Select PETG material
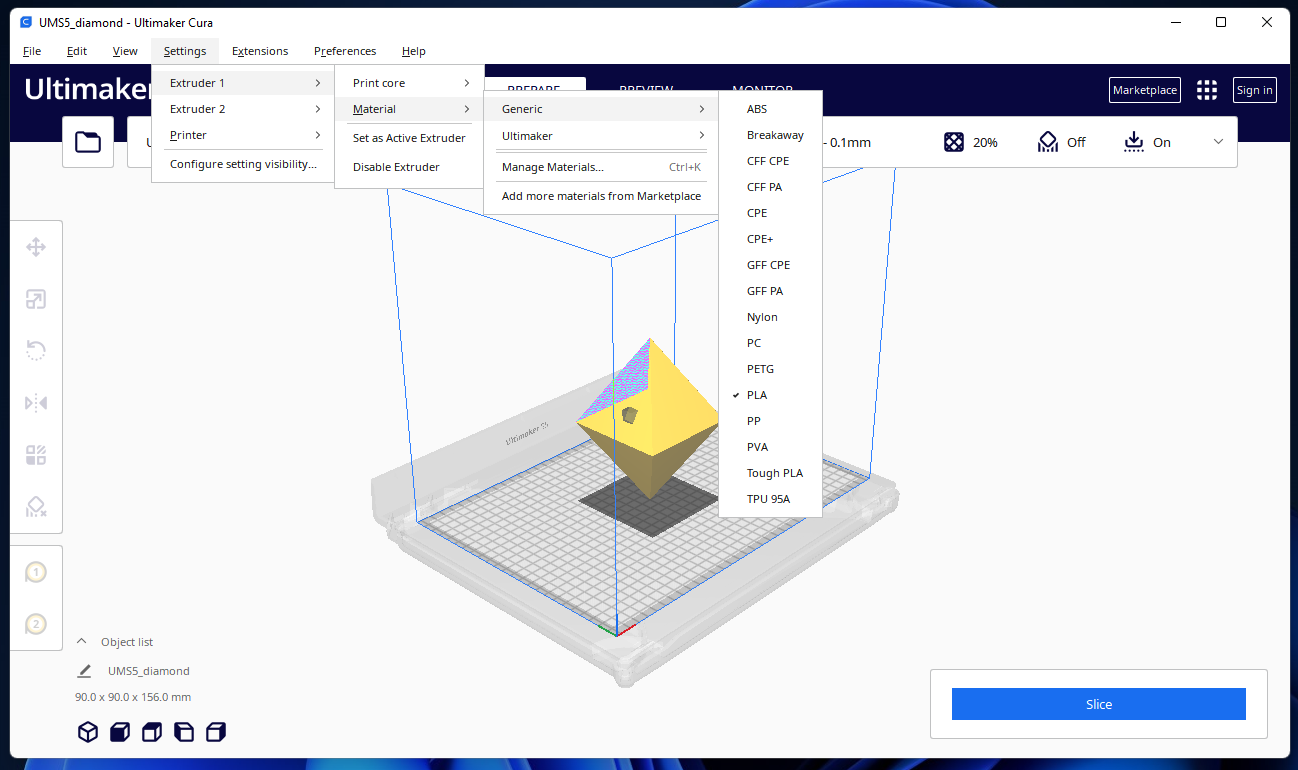Viewport: 1298px width, 770px height. [x=770, y=369]
